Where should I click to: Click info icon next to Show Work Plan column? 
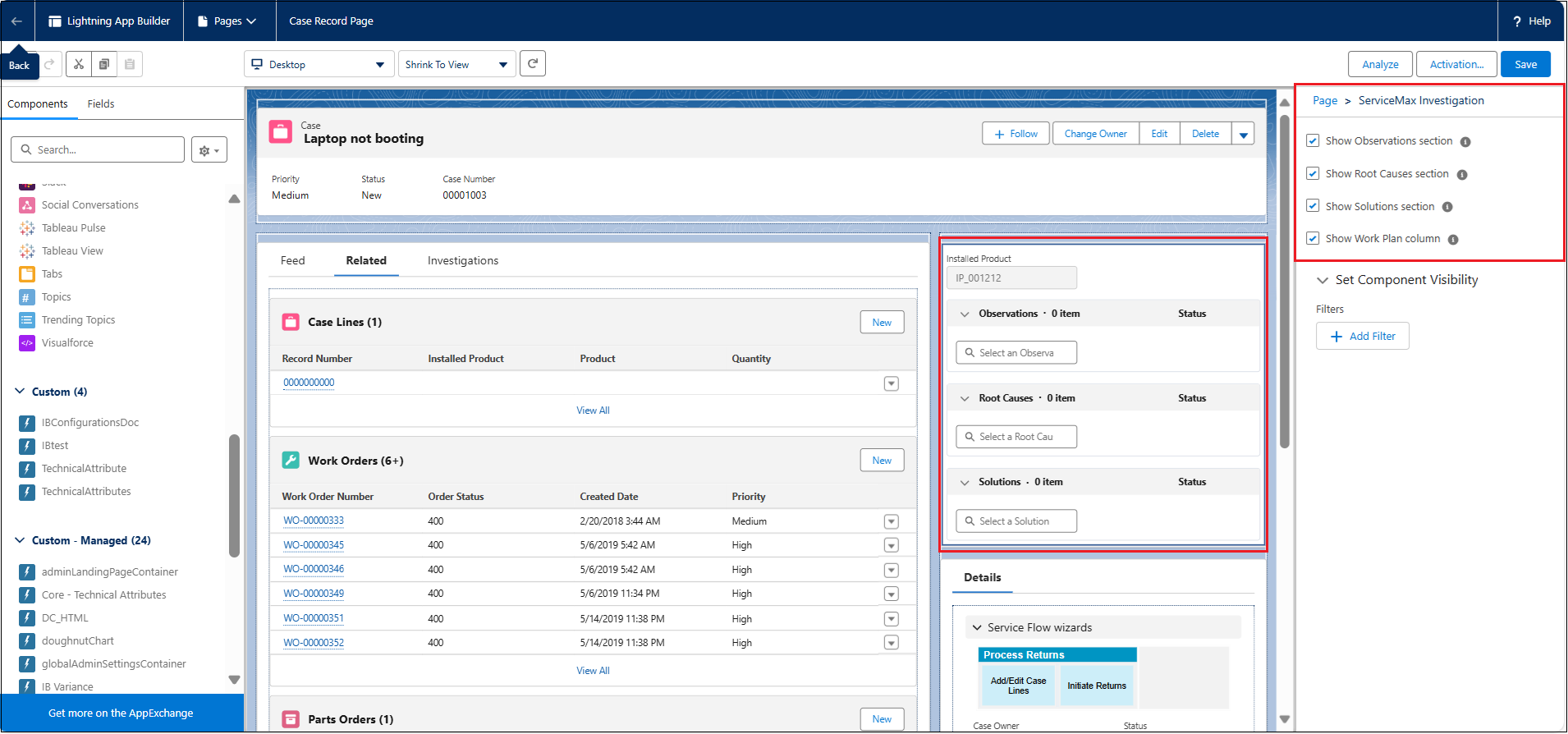pyautogui.click(x=1453, y=240)
